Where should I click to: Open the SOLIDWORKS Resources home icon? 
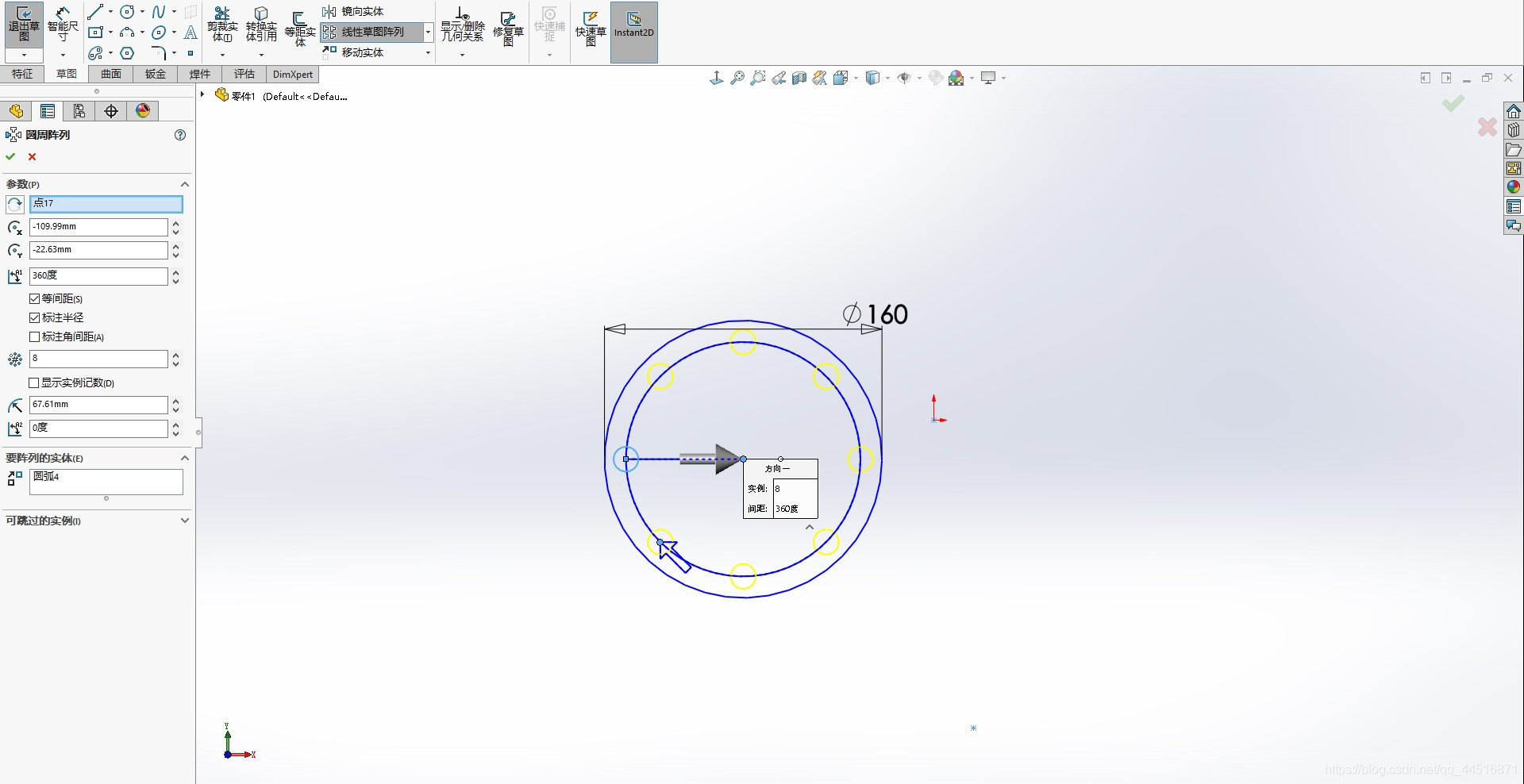tap(1514, 111)
